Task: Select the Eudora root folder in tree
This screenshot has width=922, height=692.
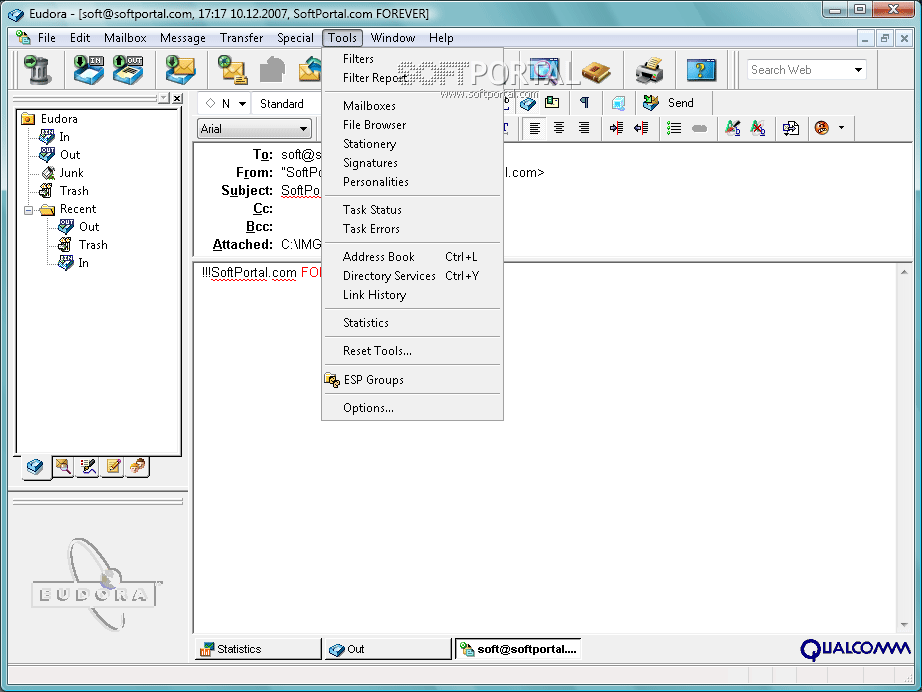Action: 59,119
